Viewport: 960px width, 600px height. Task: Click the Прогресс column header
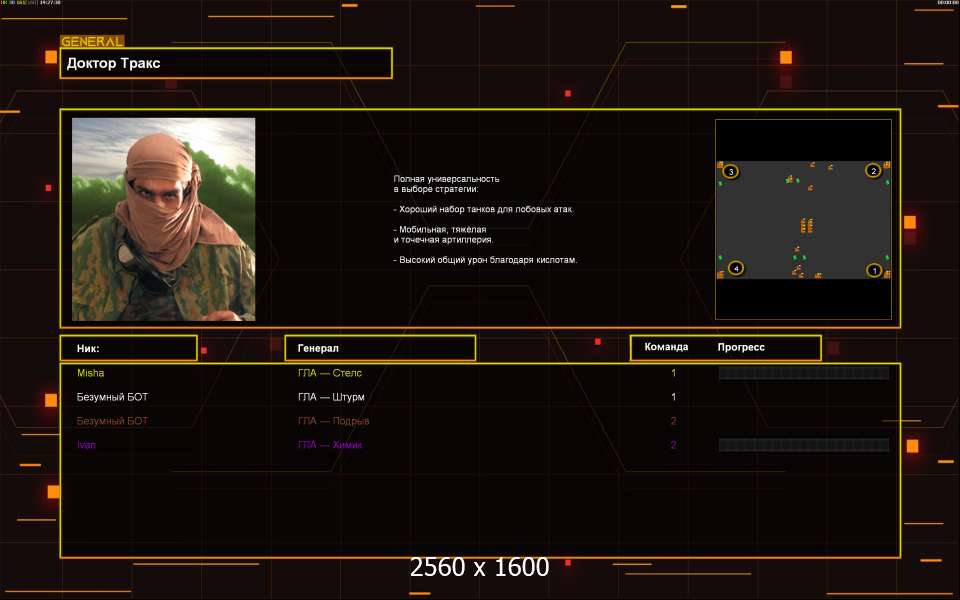tap(741, 348)
